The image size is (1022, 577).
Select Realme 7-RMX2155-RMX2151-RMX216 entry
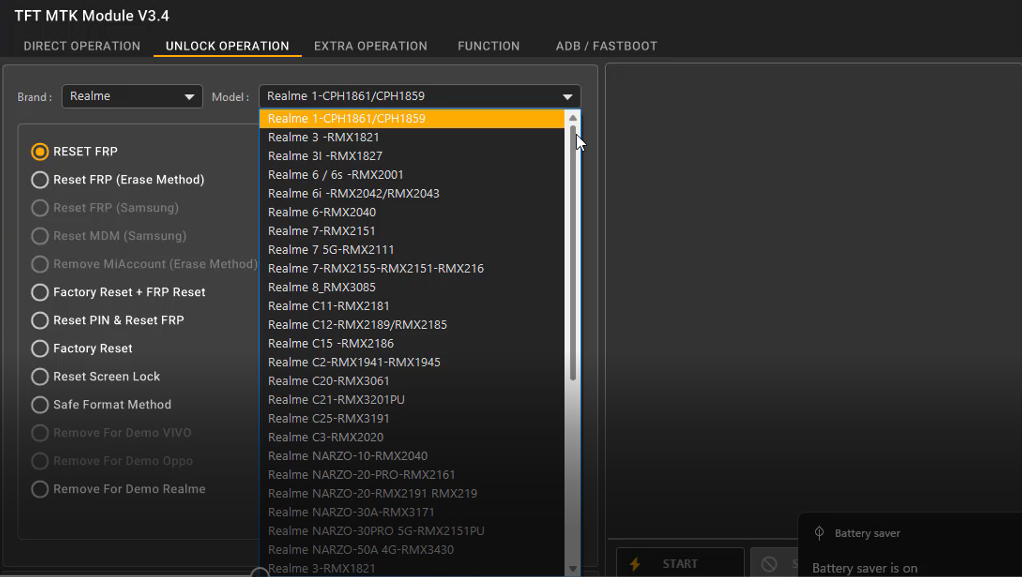click(x=412, y=269)
